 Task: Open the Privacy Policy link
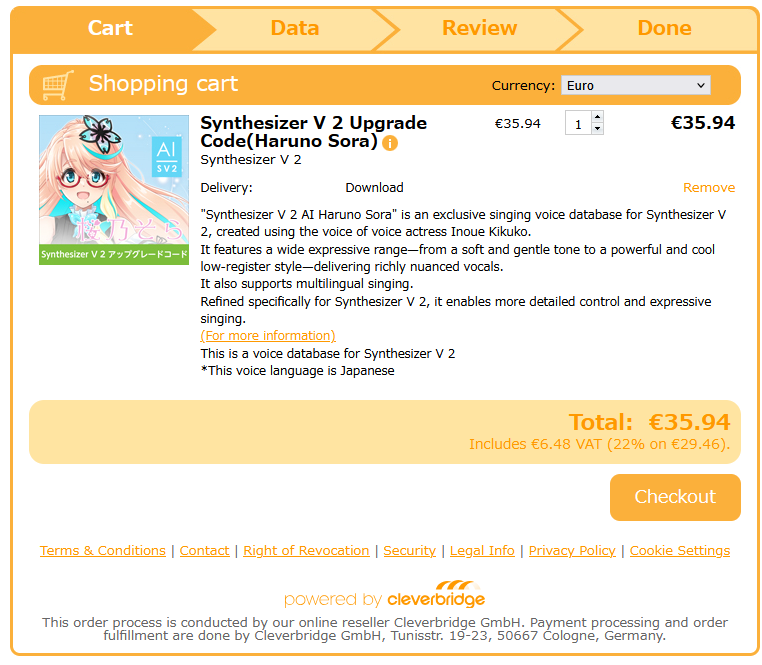572,551
